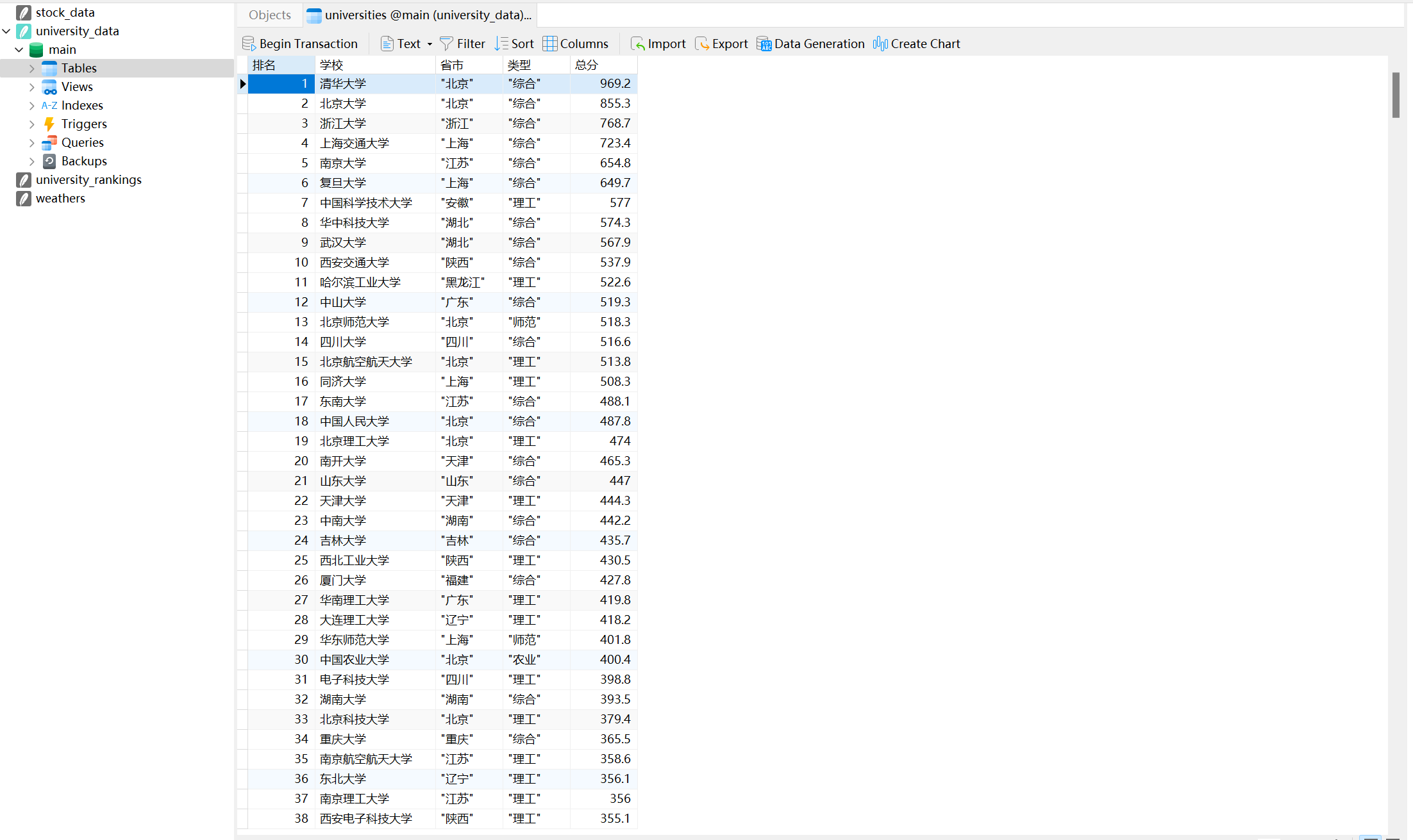Viewport: 1413px width, 840px height.
Task: Switch to the Objects tab
Action: click(269, 15)
